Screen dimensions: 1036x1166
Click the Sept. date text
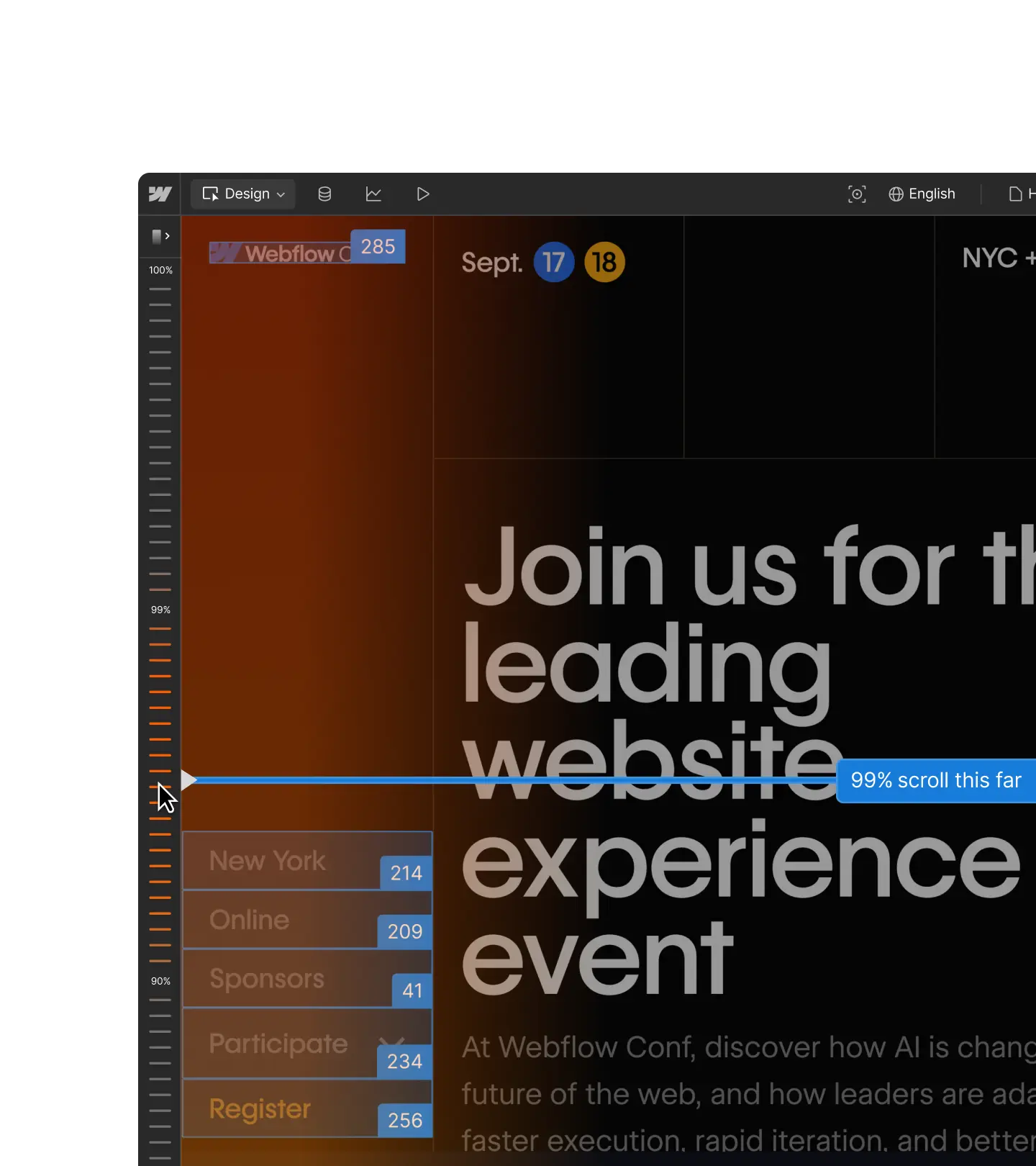tap(492, 263)
